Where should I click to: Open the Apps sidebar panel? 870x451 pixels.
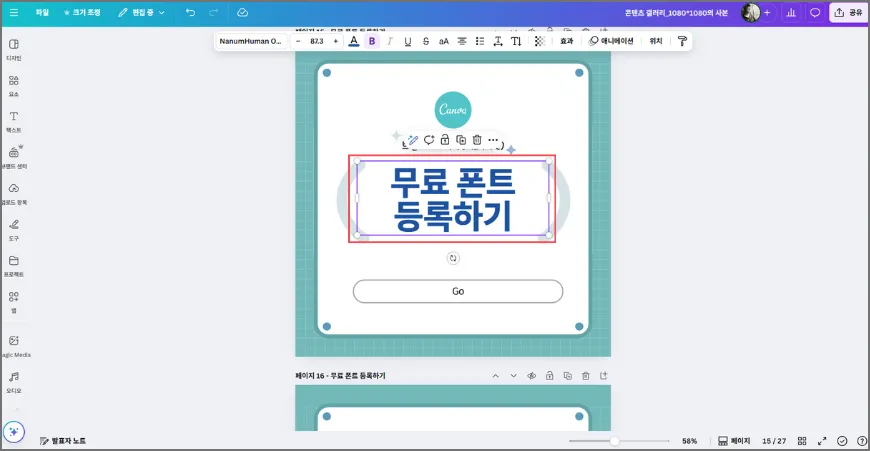pyautogui.click(x=14, y=302)
